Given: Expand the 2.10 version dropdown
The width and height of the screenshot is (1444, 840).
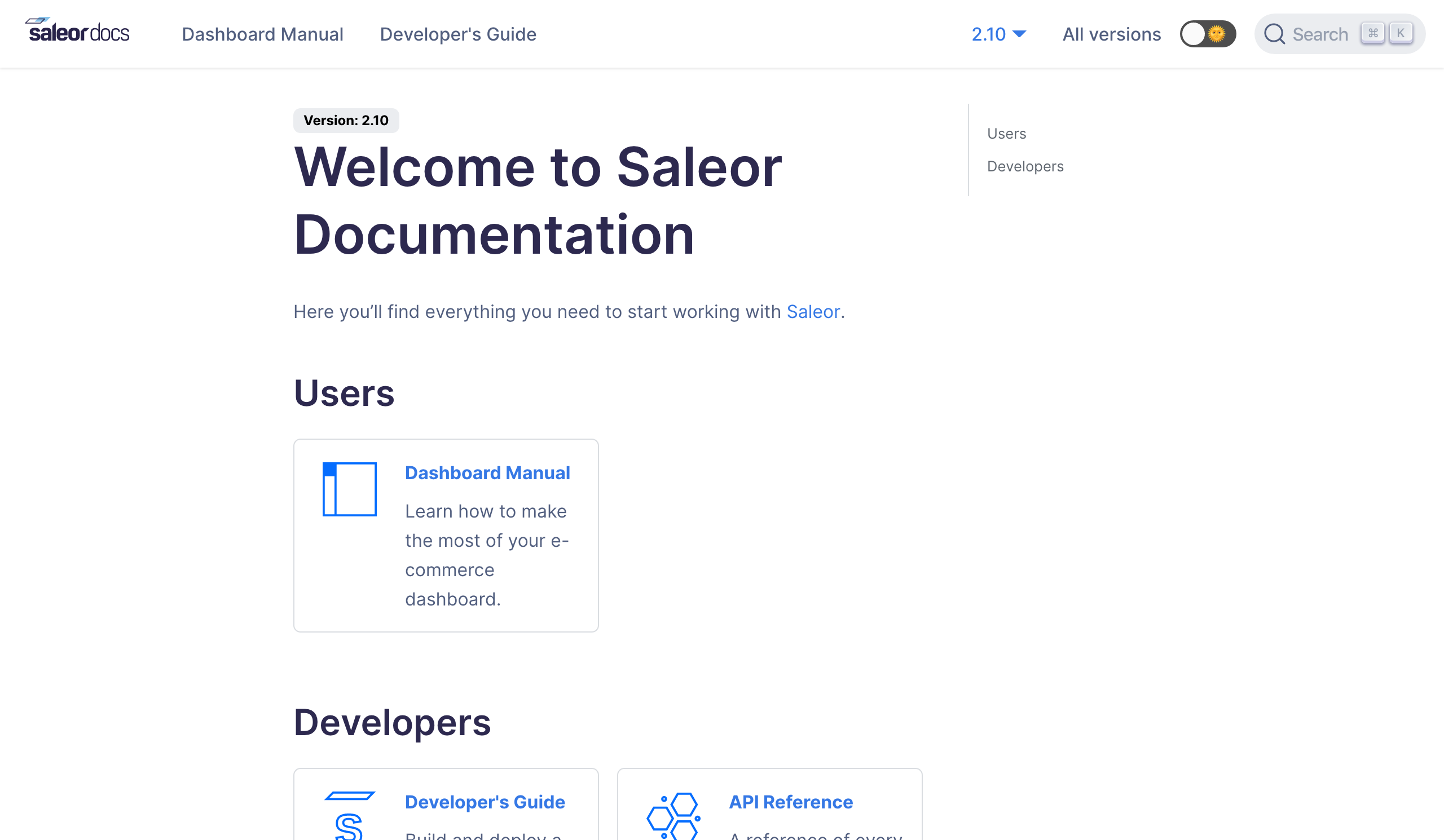Looking at the screenshot, I should tap(999, 34).
